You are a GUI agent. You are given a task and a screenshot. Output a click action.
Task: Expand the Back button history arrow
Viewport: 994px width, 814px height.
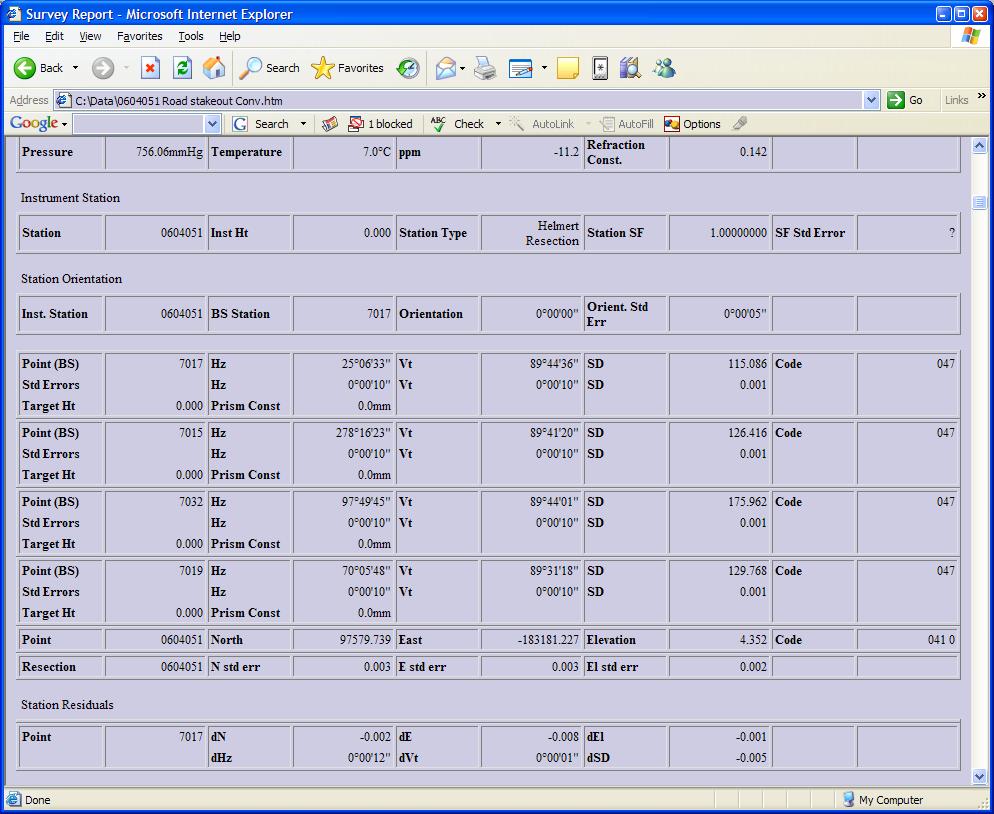(75, 68)
